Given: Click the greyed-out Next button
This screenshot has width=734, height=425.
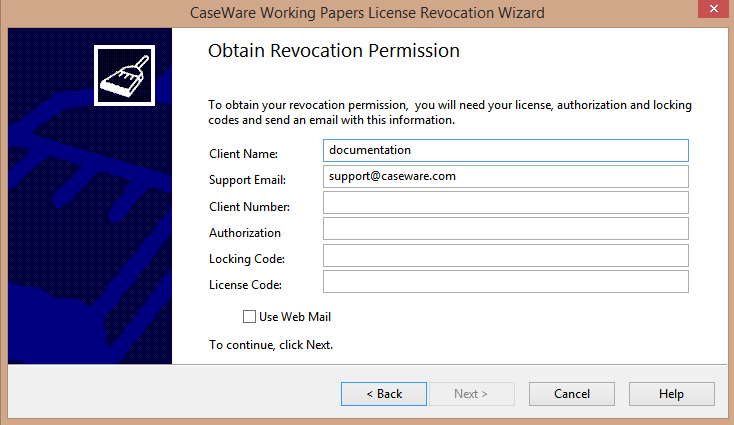Looking at the screenshot, I should (472, 394).
